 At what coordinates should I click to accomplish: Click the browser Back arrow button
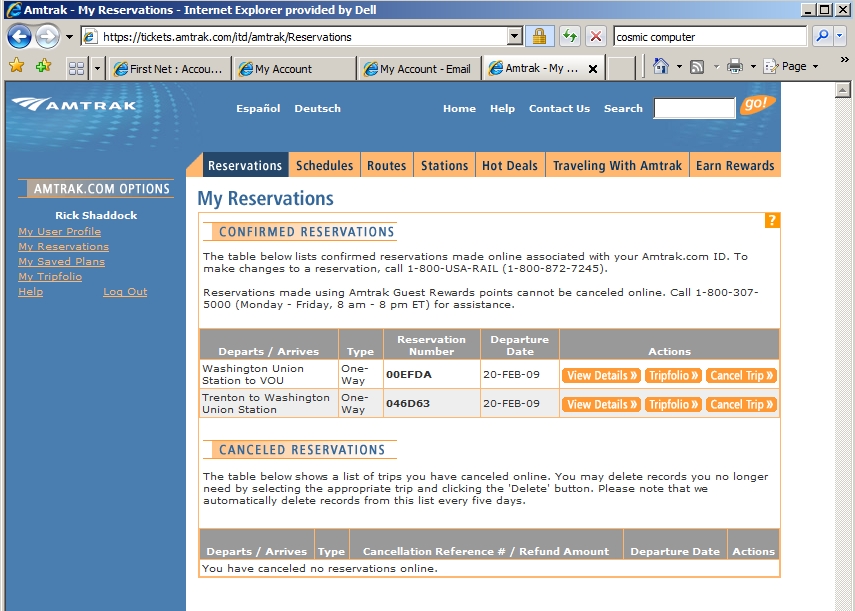[19, 37]
